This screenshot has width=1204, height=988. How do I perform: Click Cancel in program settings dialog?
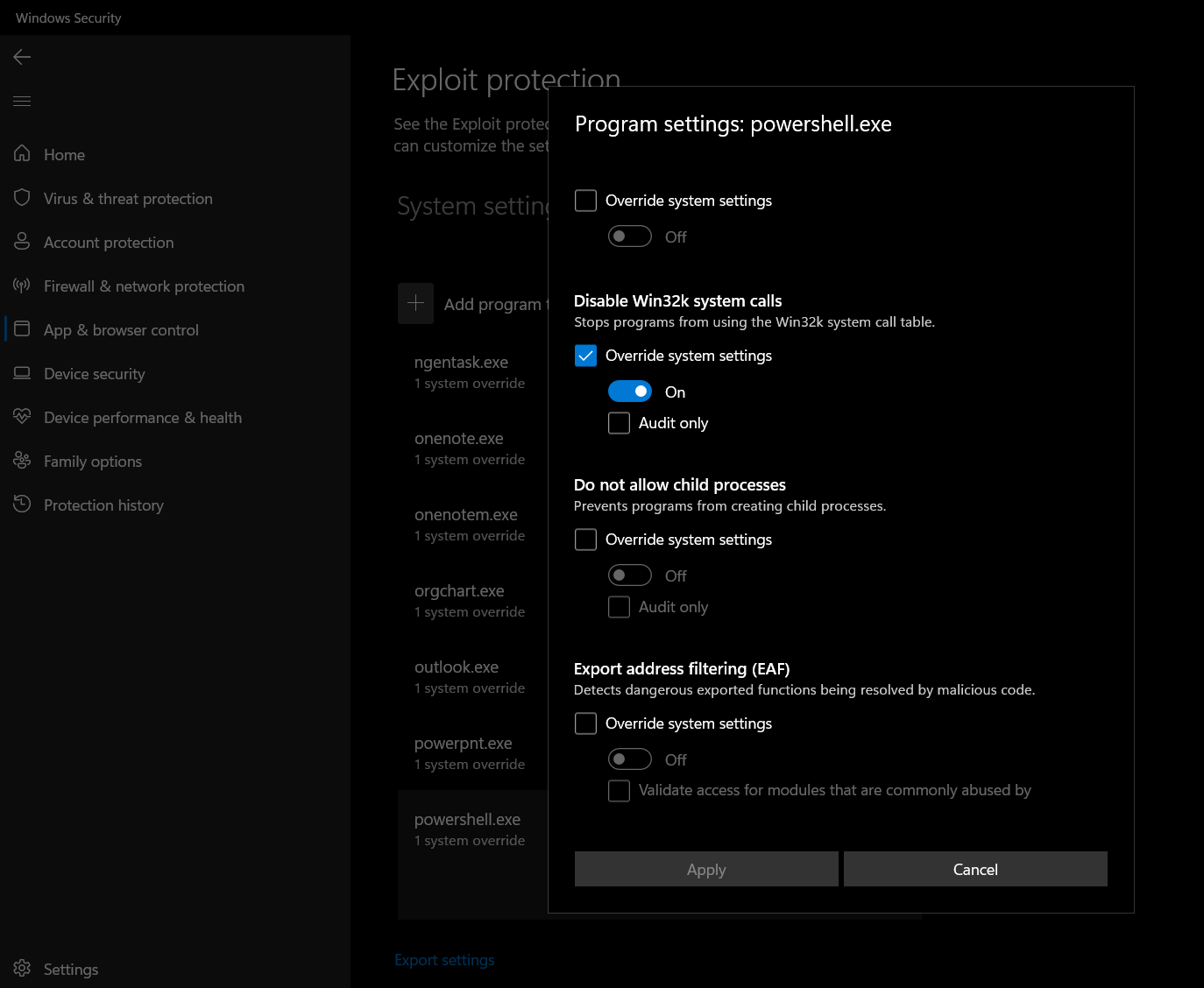point(975,869)
